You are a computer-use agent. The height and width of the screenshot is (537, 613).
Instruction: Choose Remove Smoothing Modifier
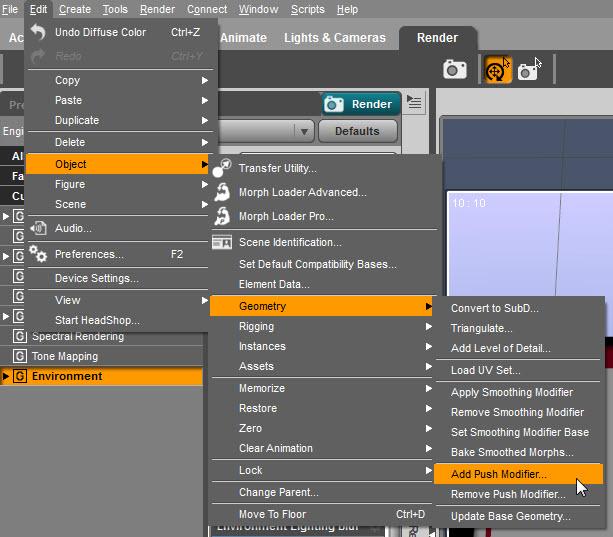(x=518, y=412)
